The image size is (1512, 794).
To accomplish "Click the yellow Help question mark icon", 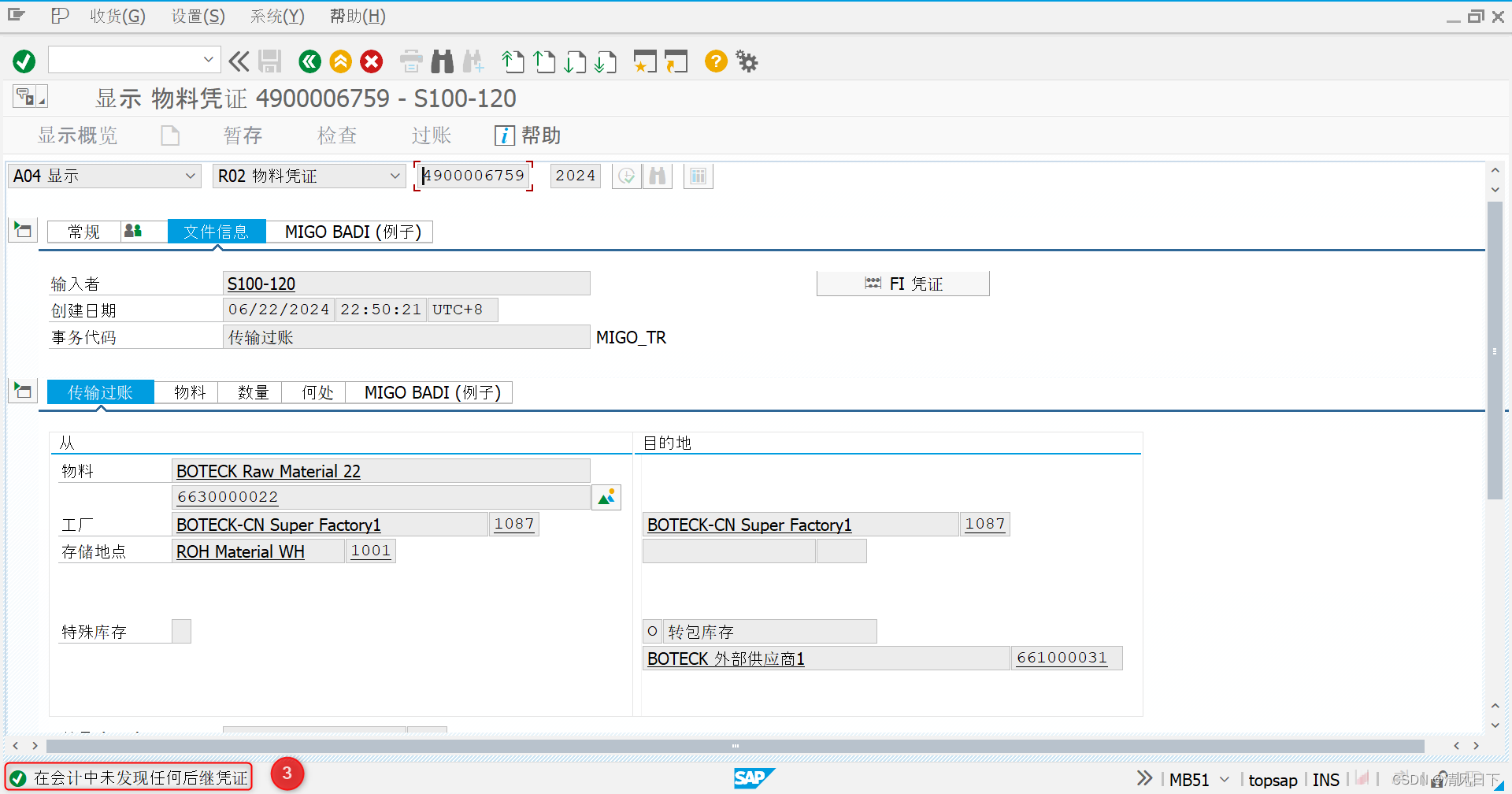I will point(716,61).
